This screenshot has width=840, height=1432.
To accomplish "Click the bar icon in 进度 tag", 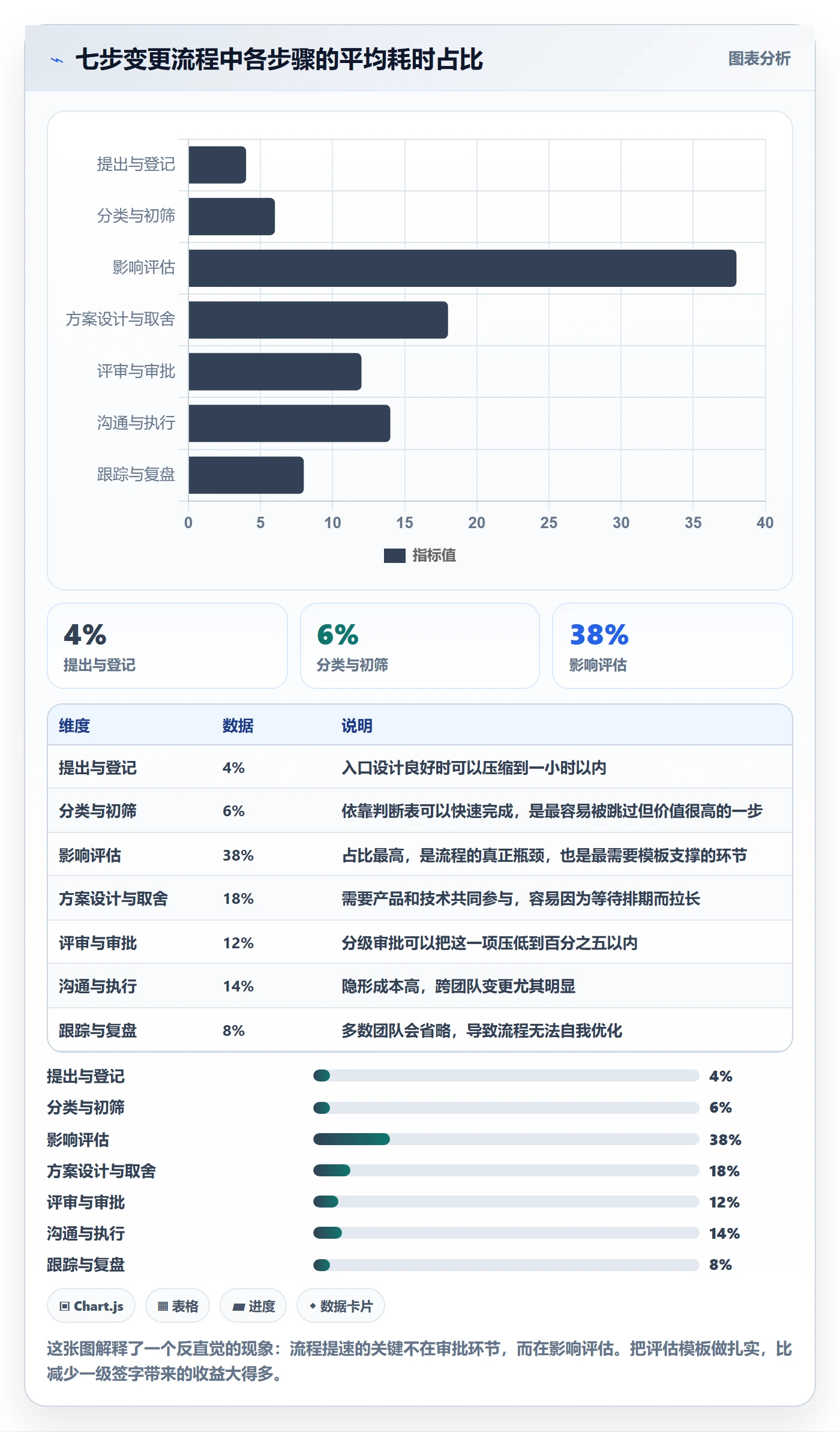I will (238, 1307).
